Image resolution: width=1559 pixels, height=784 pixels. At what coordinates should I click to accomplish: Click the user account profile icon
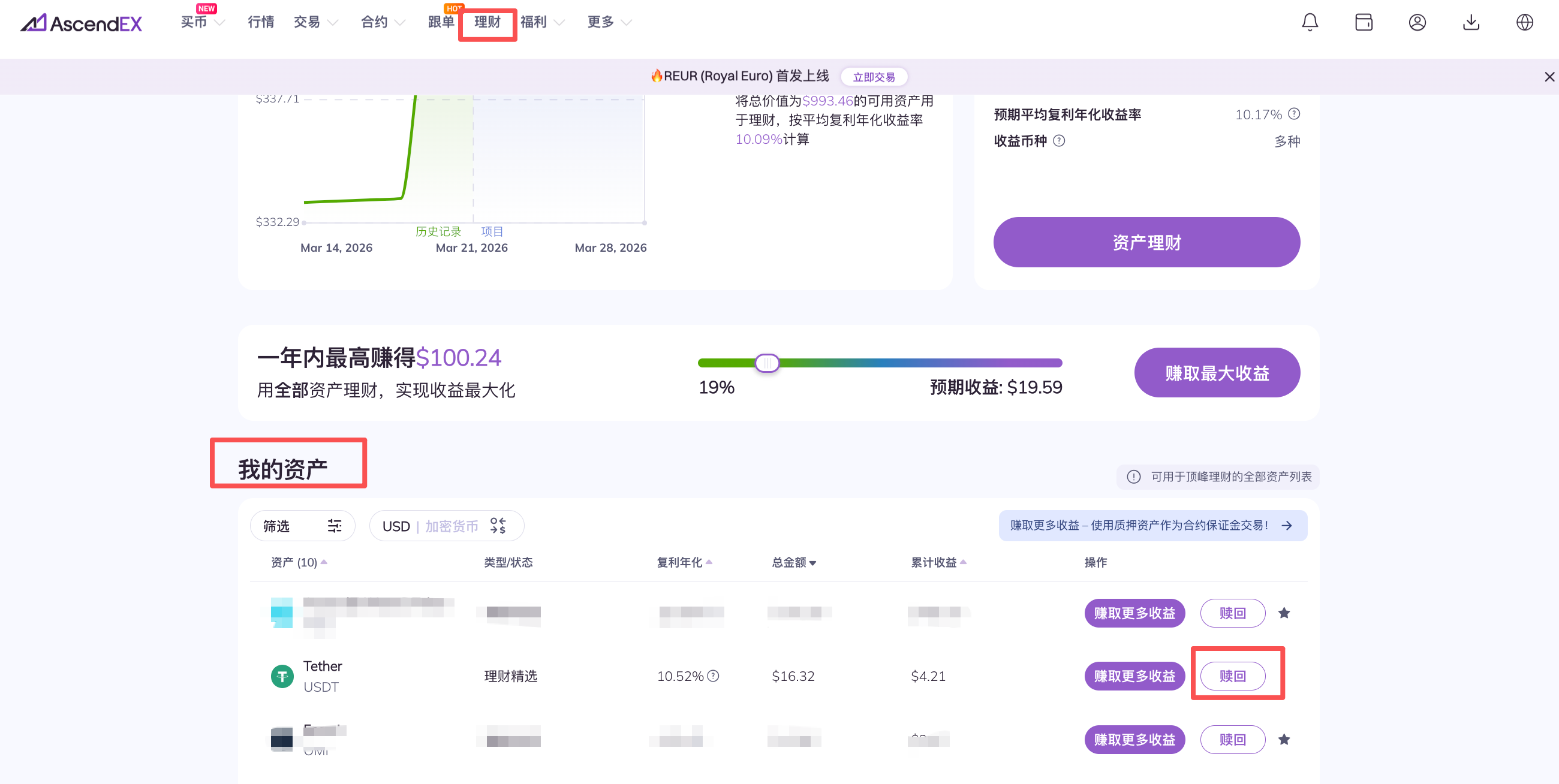click(1417, 22)
